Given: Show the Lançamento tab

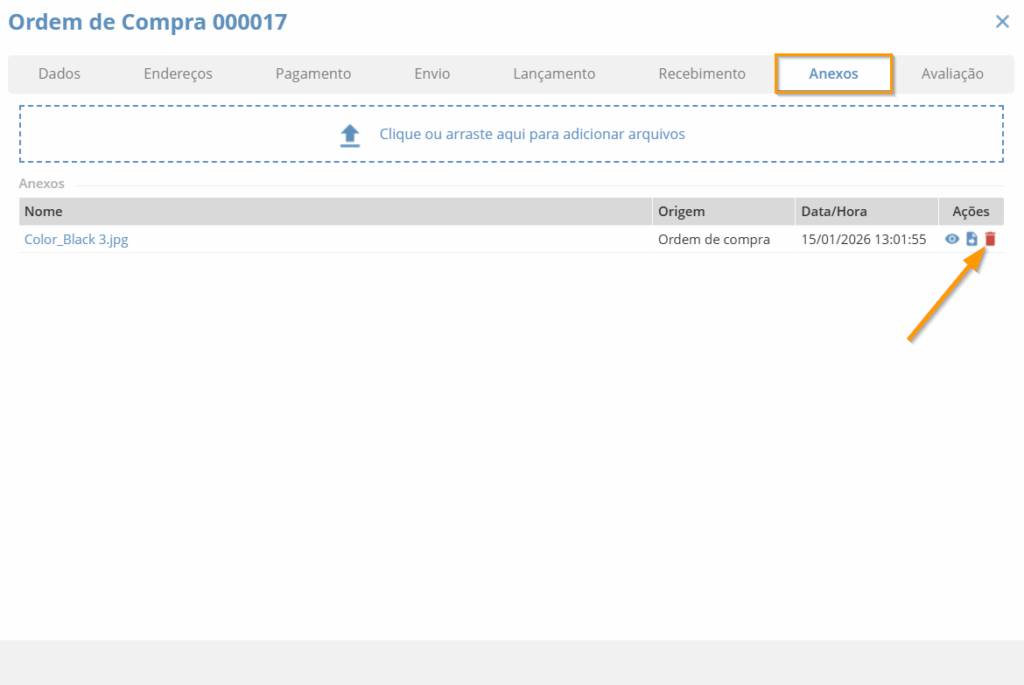Looking at the screenshot, I should coord(554,74).
